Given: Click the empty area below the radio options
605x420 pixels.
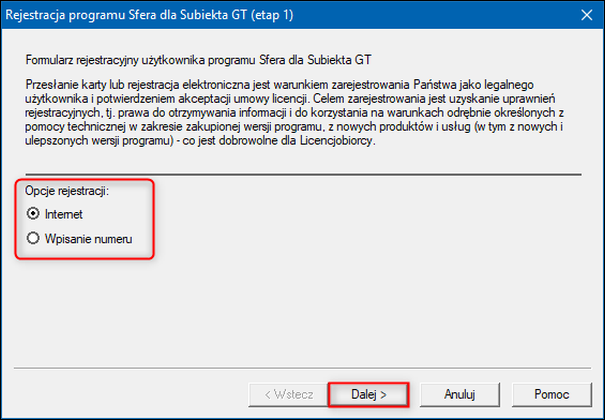Looking at the screenshot, I should [x=300, y=310].
